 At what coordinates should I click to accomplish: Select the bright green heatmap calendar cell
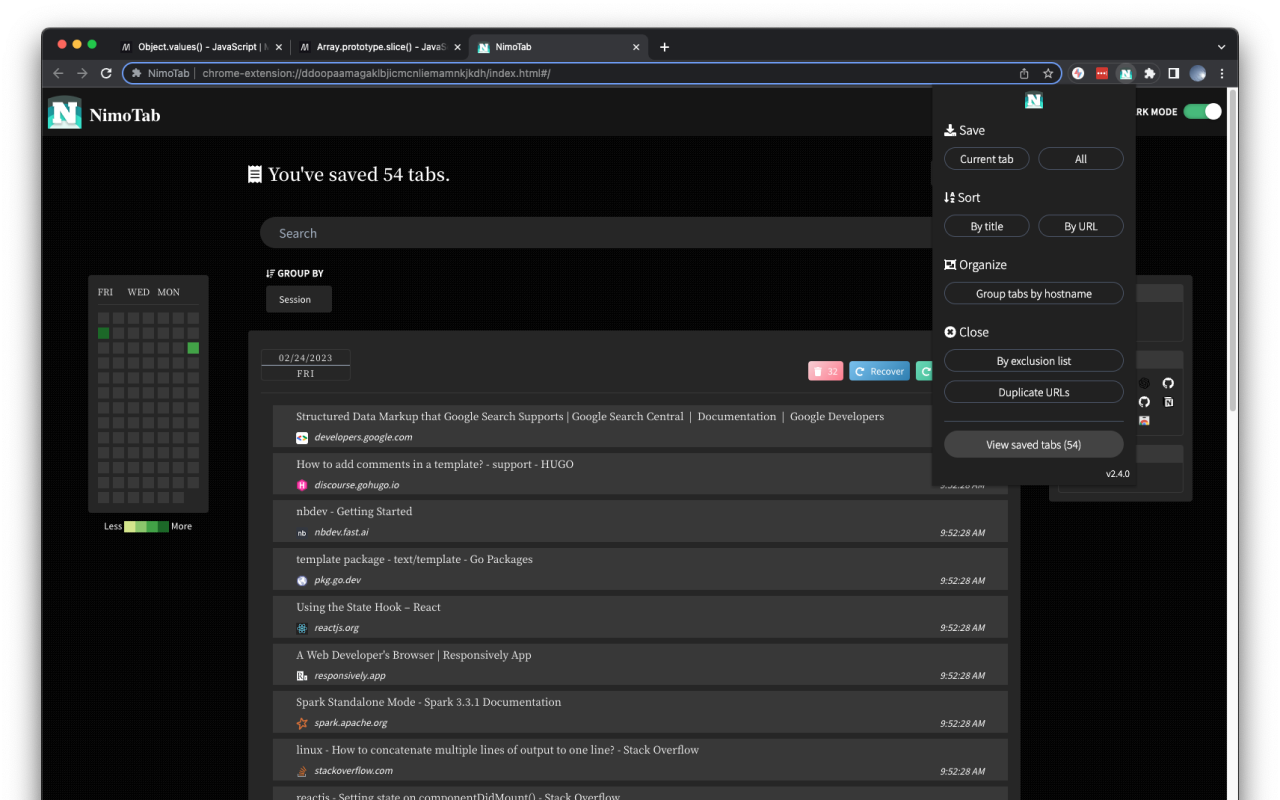(x=193, y=348)
